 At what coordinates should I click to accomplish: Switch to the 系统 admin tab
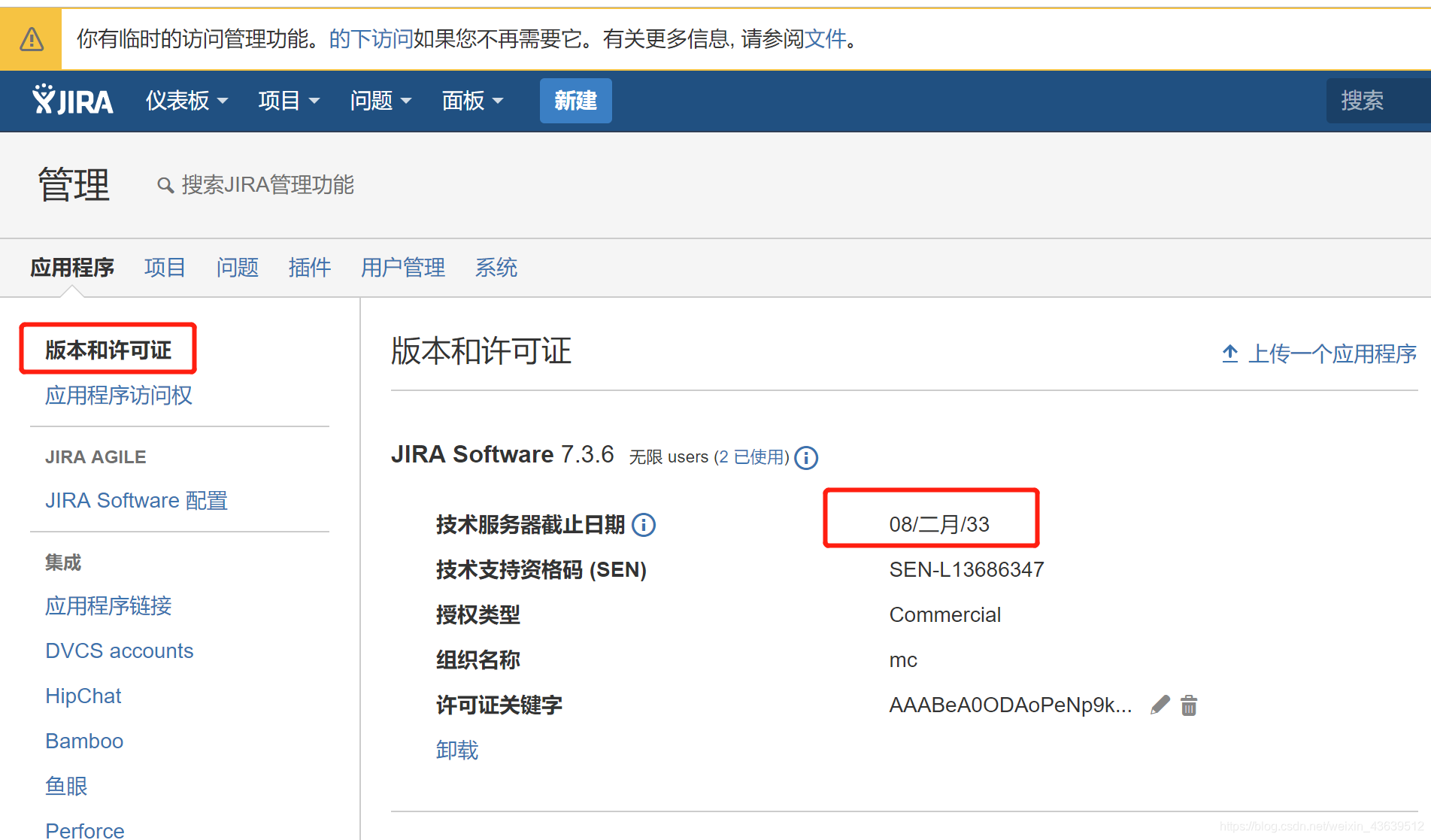pyautogui.click(x=496, y=268)
